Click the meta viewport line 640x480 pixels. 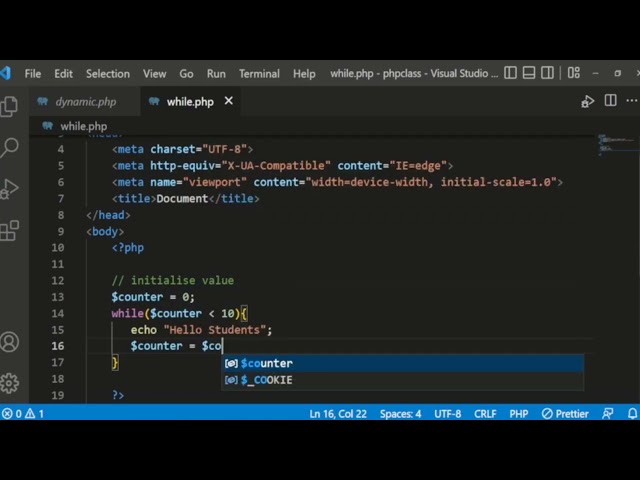[337, 182]
